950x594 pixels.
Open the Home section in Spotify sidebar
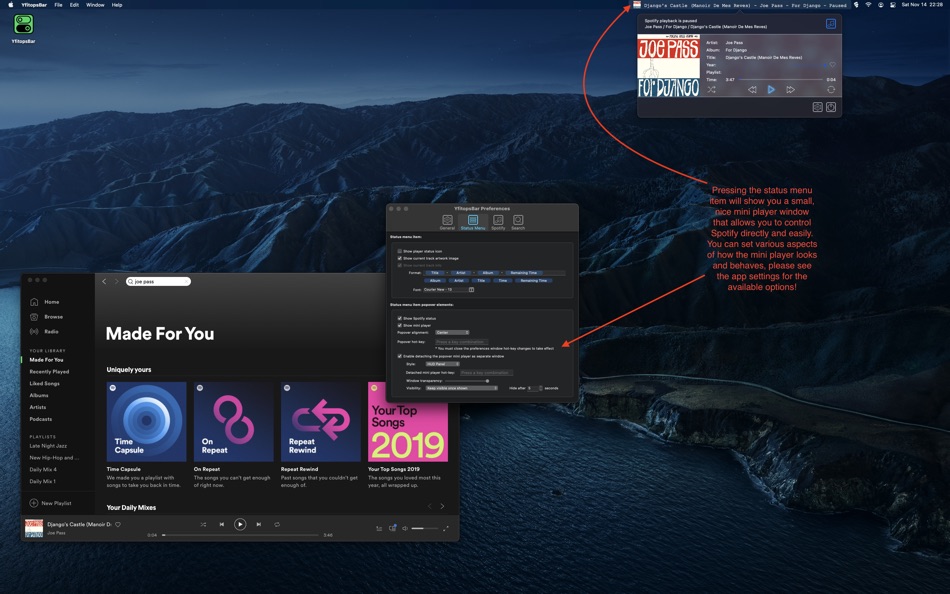coord(45,302)
